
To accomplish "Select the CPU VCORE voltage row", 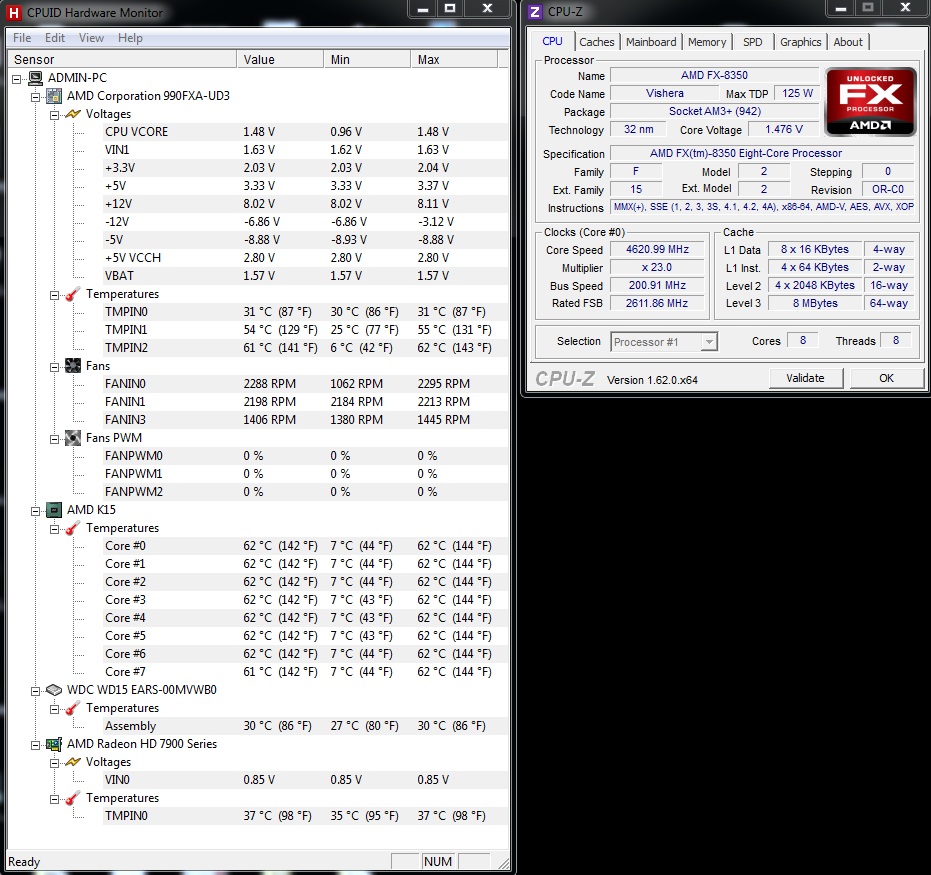I will (x=305, y=132).
